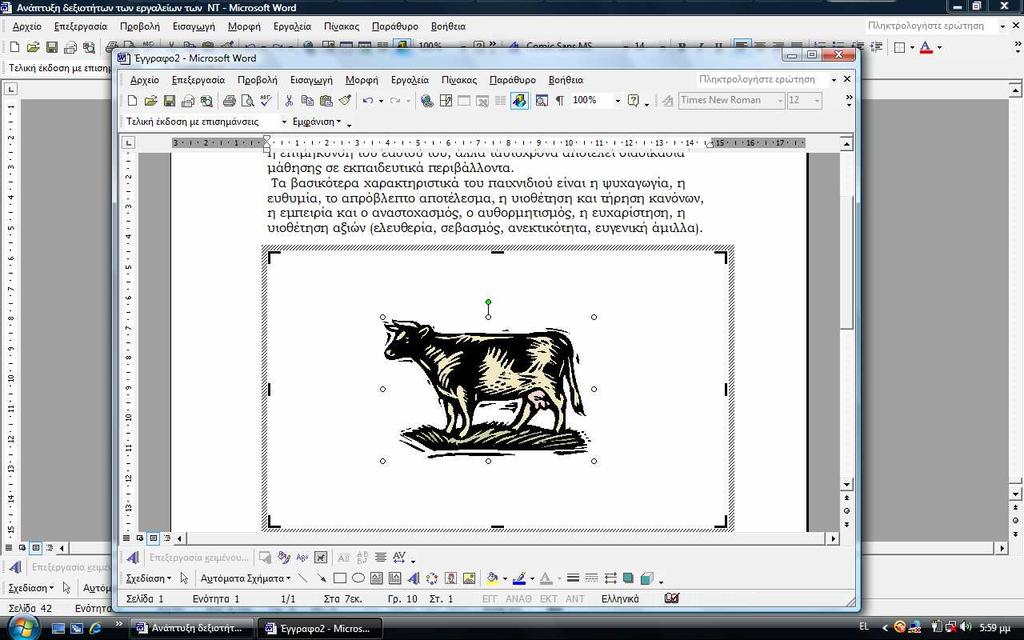This screenshot has width=1024, height=640.
Task: Select the Rectangle drawing tool
Action: click(340, 579)
